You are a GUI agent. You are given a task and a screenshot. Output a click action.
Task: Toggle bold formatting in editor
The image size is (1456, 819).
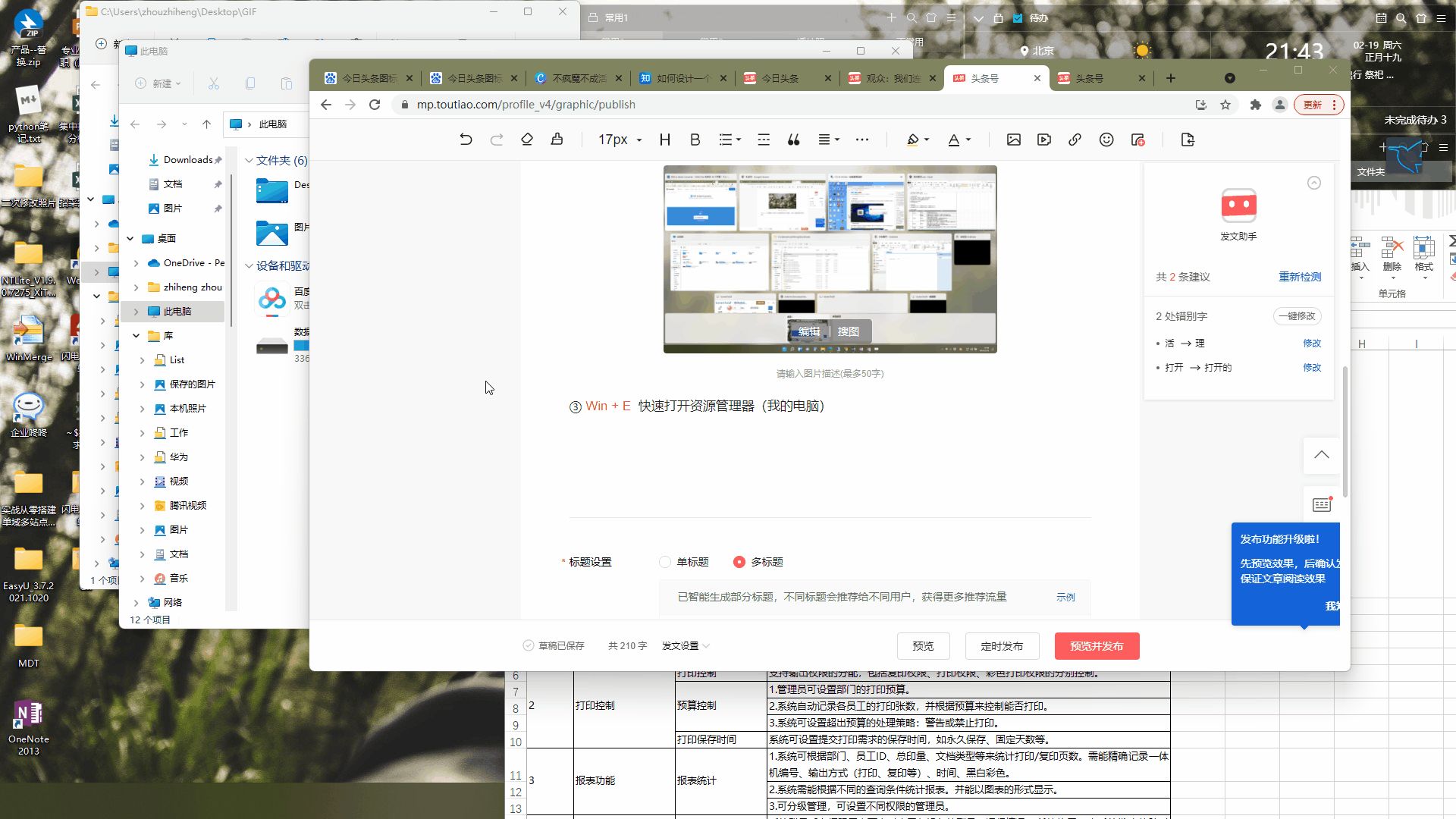(x=695, y=140)
